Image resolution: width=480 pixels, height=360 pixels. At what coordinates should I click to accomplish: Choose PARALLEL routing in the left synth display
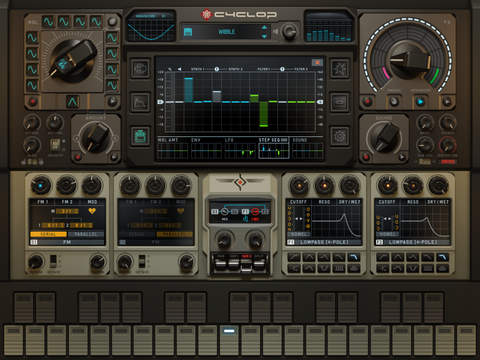pyautogui.click(x=86, y=234)
